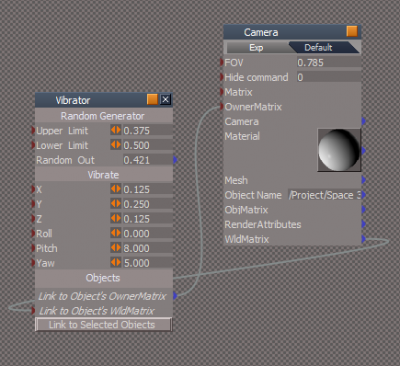400x366 pixels.
Task: Select the Hide command value field
Action: point(329,77)
